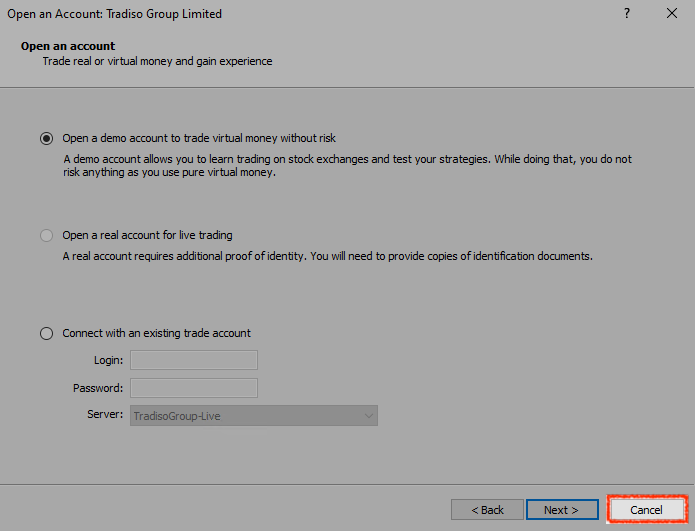Click the label 'Connect with an existing trade account'
The height and width of the screenshot is (531, 695).
pyautogui.click(x=156, y=333)
